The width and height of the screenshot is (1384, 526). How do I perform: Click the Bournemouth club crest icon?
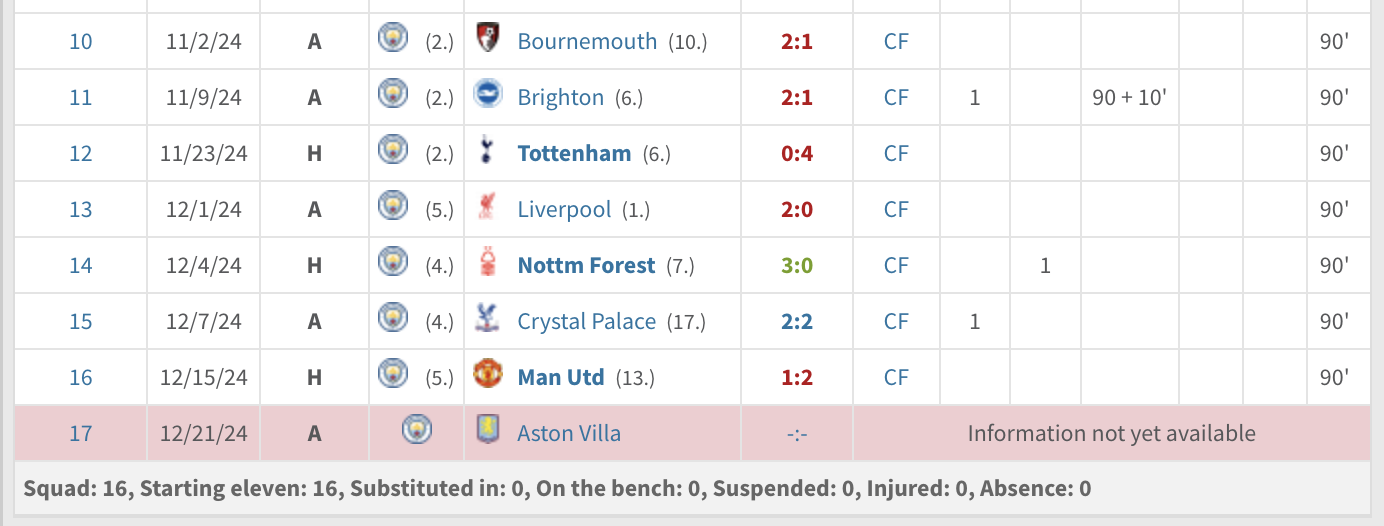click(488, 40)
